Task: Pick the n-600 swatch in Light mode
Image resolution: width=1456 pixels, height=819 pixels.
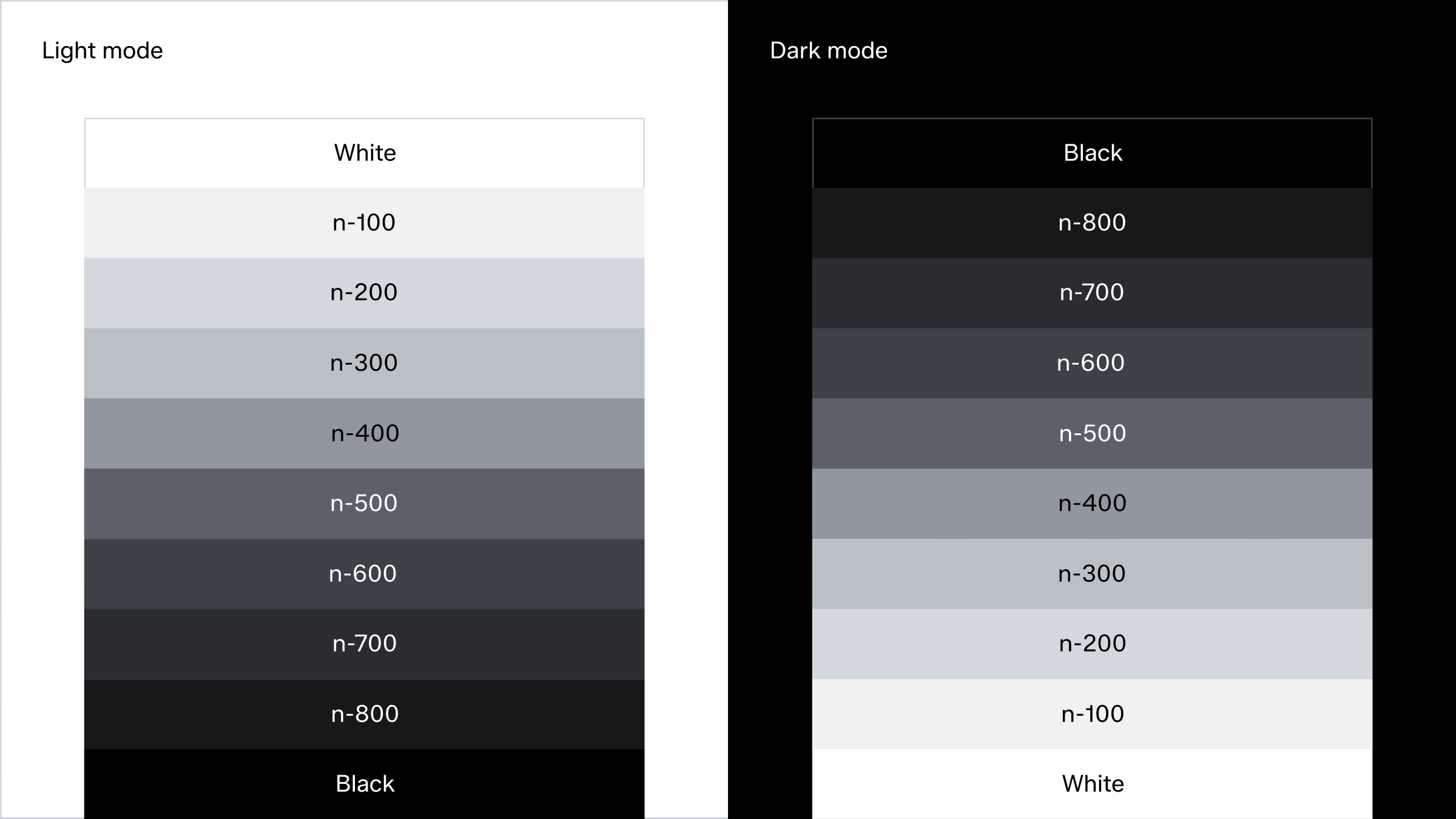Action: tap(364, 573)
